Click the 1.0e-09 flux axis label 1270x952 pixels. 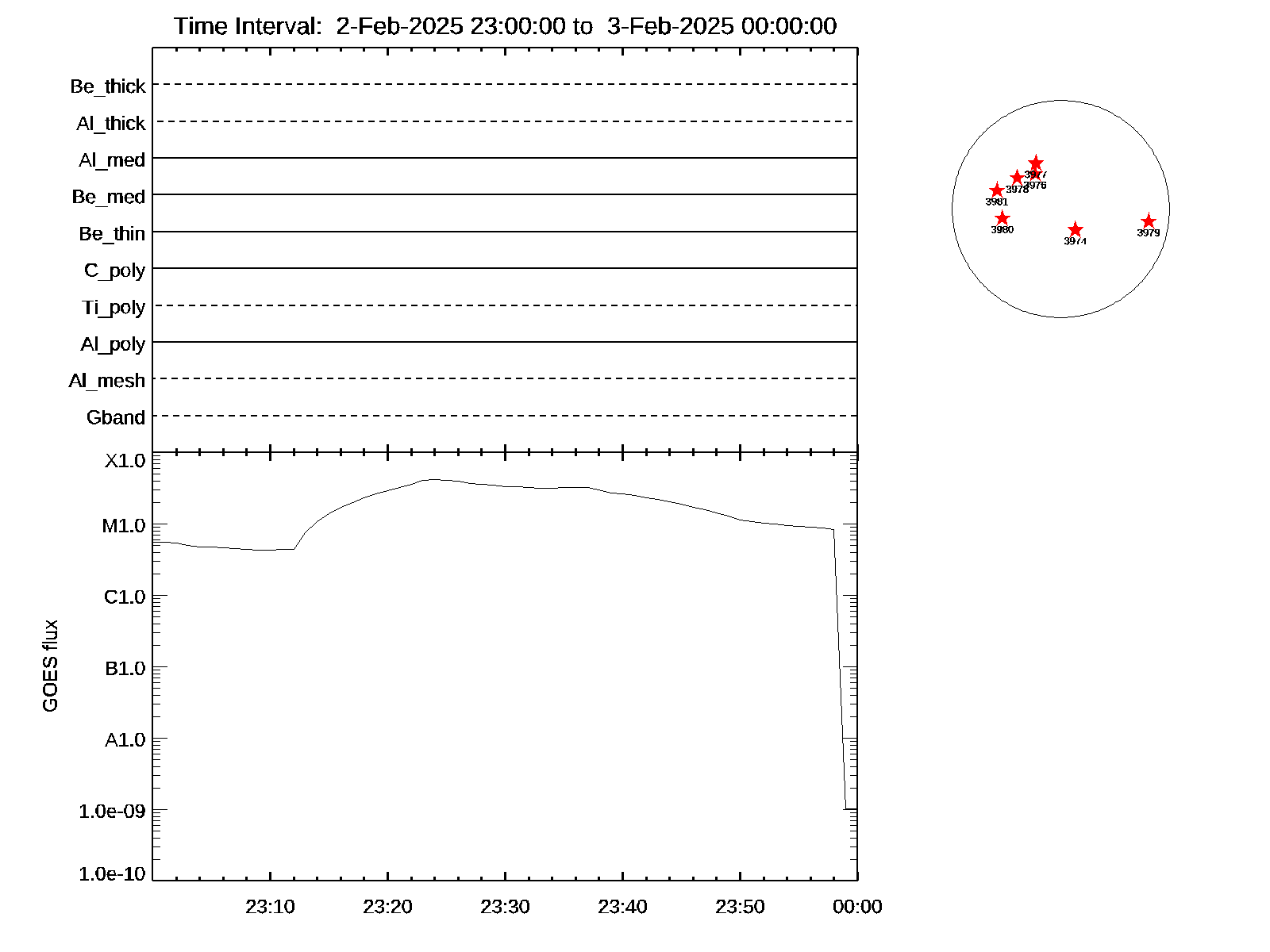click(113, 811)
